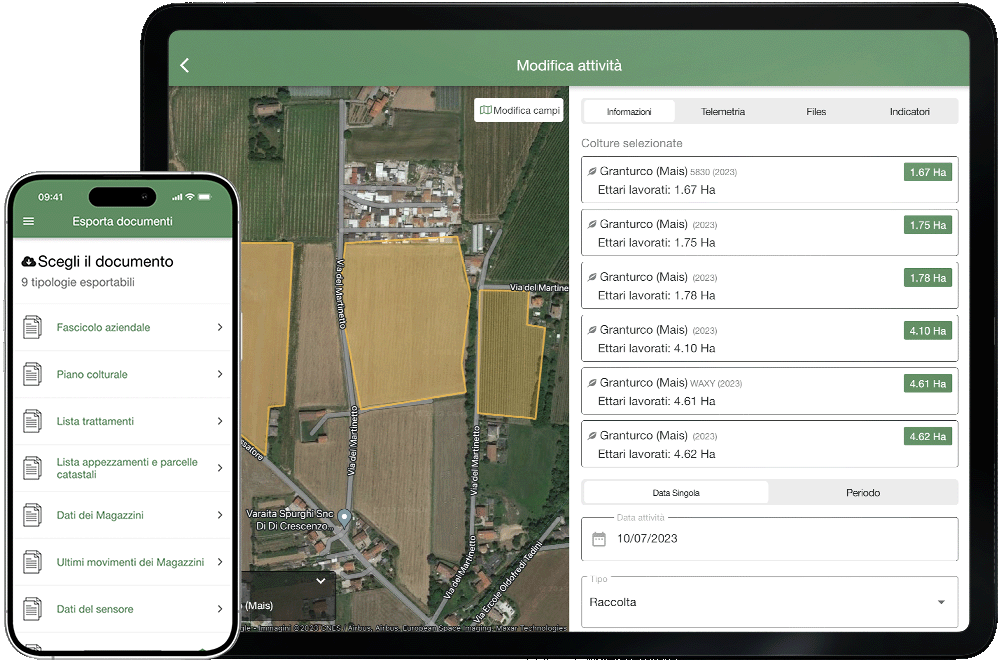Open Dati dei Magazzini document
This screenshot has width=1000, height=666.
pyautogui.click(x=122, y=515)
